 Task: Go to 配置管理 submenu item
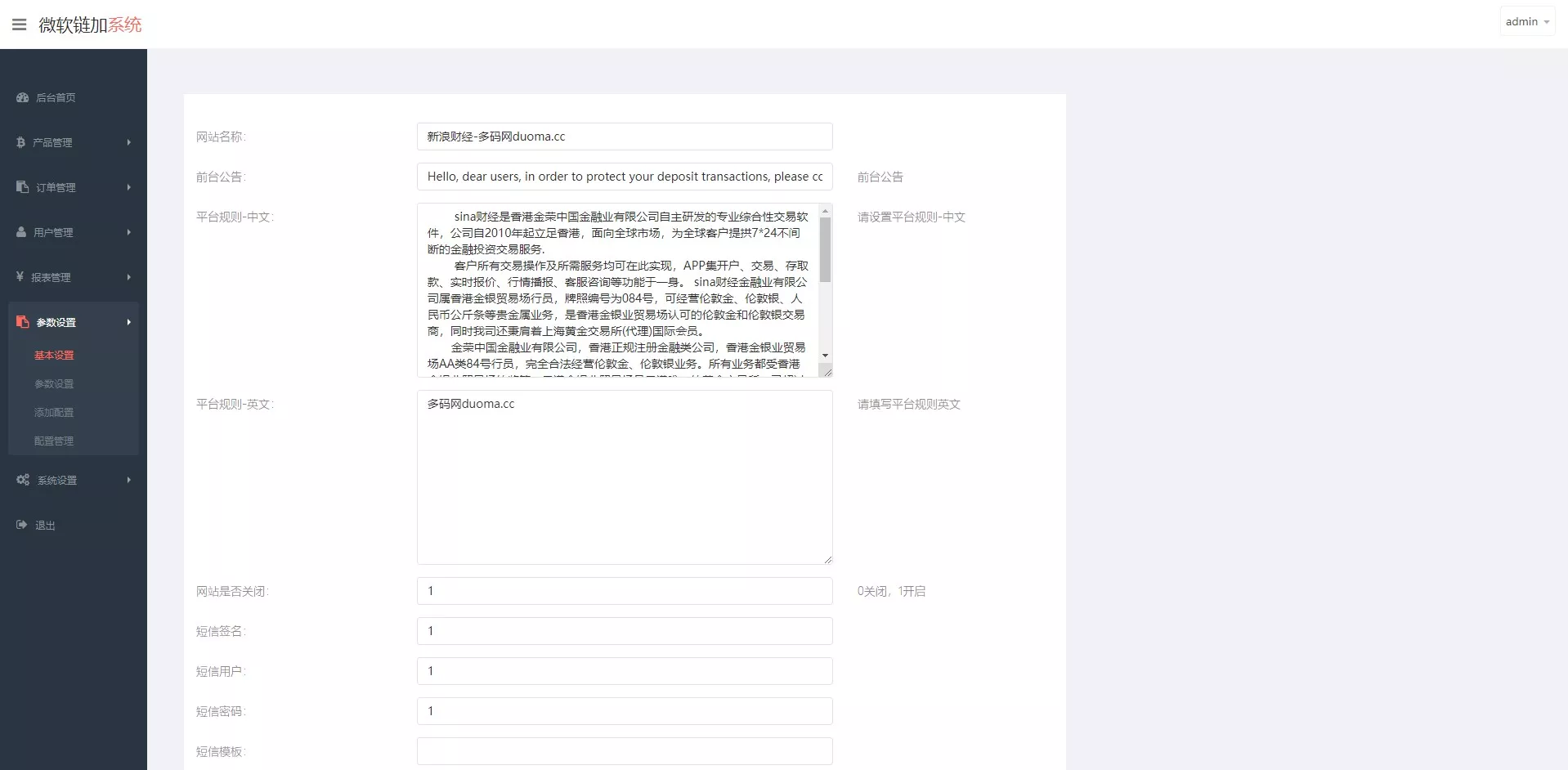(54, 441)
